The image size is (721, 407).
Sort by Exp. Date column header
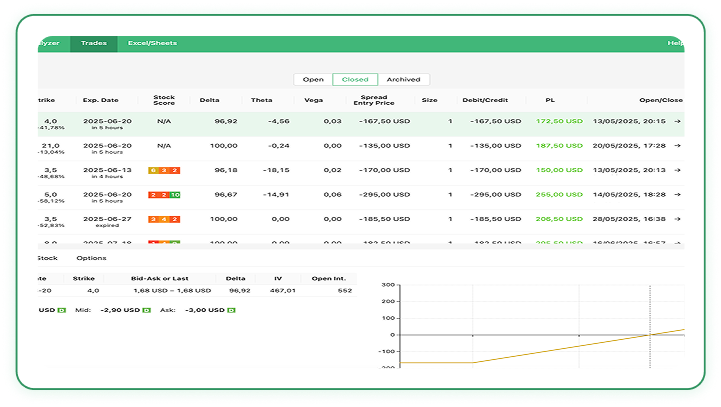[101, 100]
